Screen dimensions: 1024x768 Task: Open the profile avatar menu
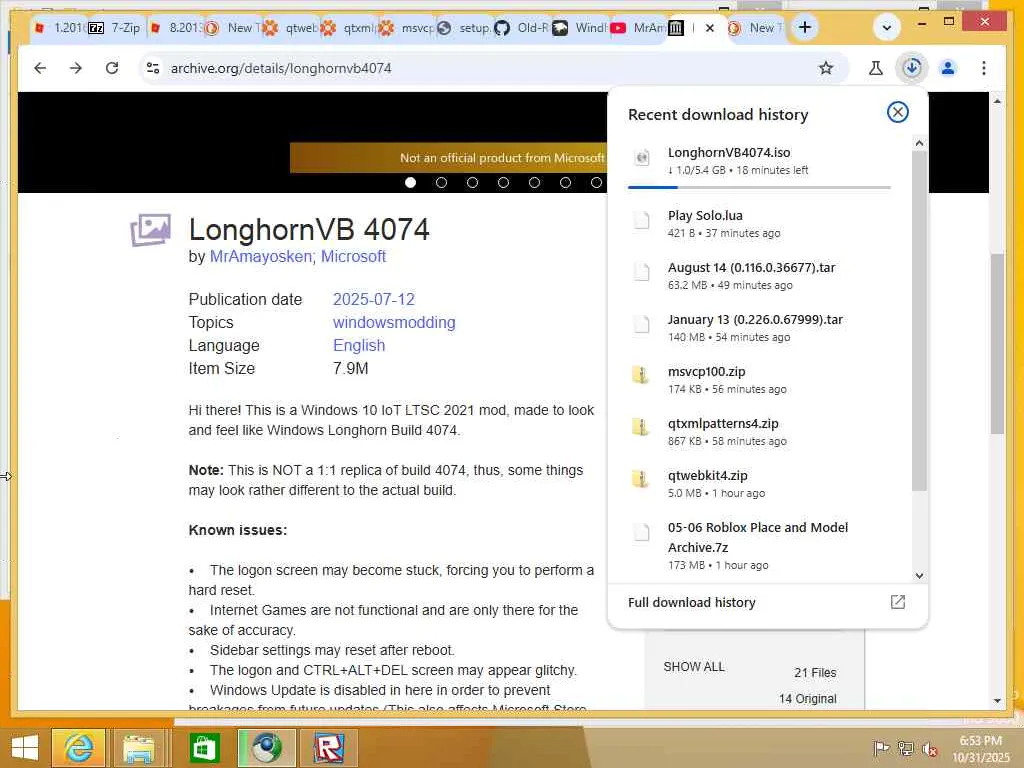click(x=948, y=68)
